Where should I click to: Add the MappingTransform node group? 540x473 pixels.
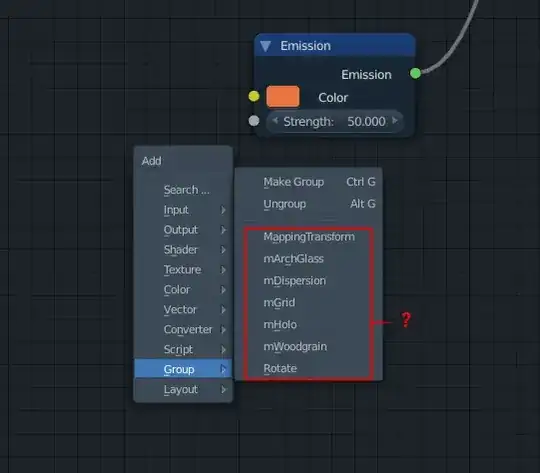point(309,237)
